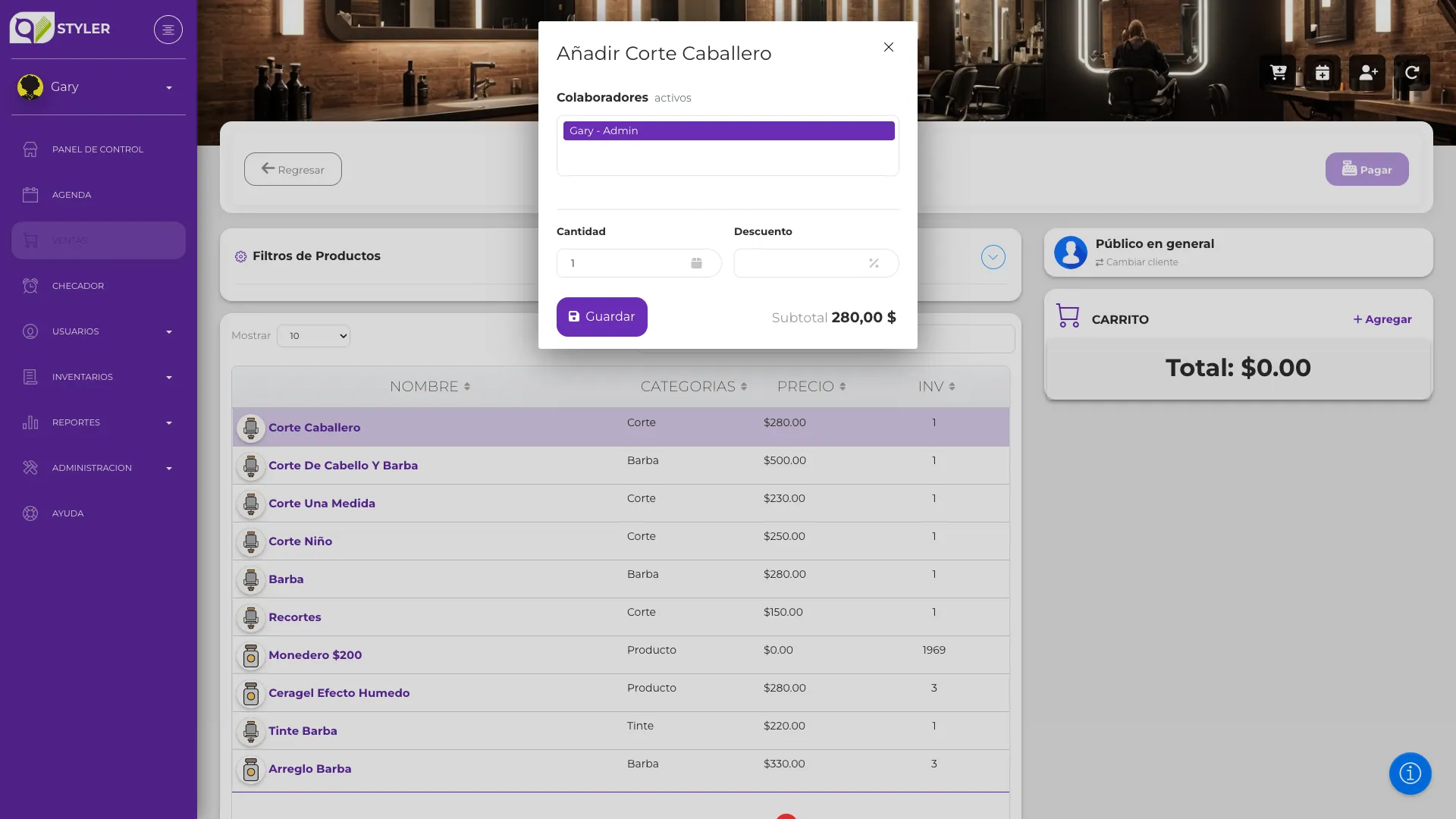Open the Mostrar entries dropdown
Screen dimensions: 1456x819
[x=313, y=336]
